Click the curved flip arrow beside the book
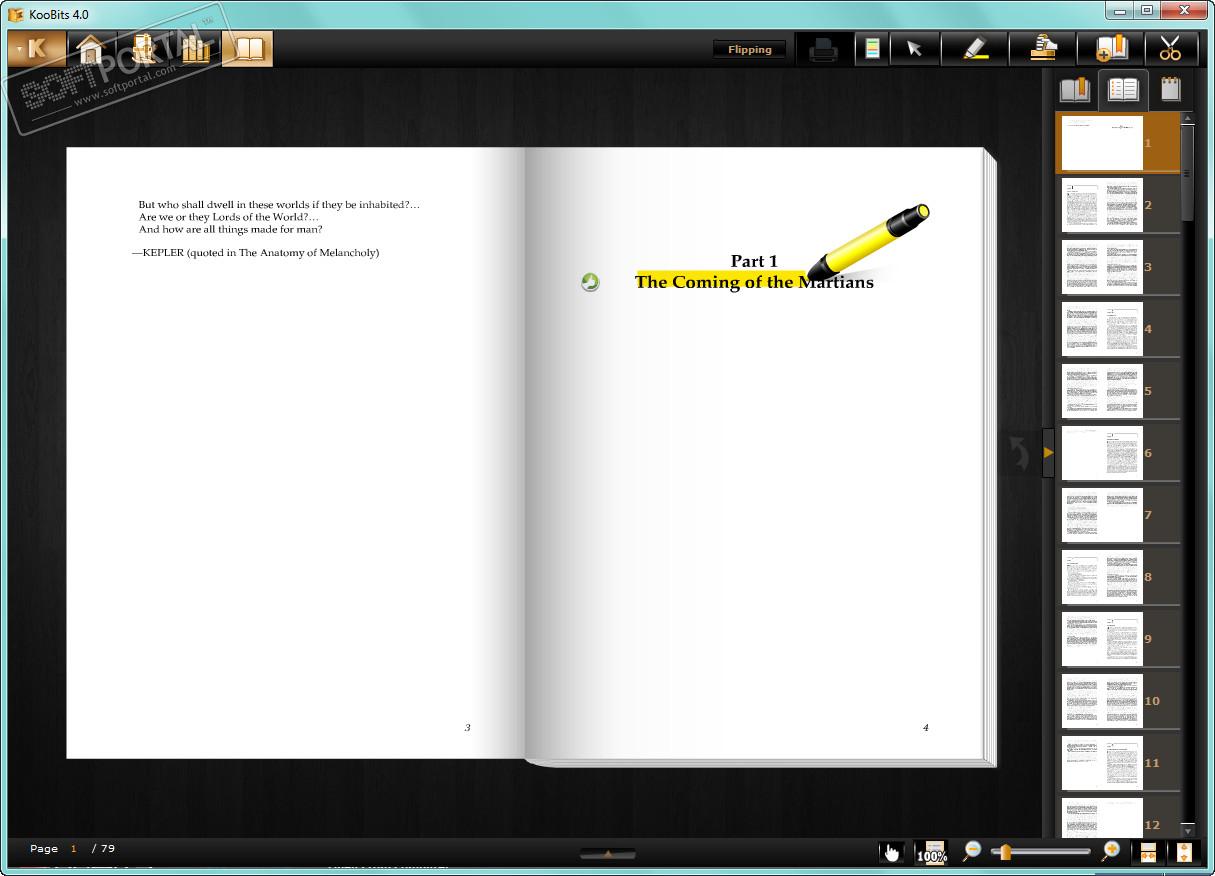 coord(1018,454)
